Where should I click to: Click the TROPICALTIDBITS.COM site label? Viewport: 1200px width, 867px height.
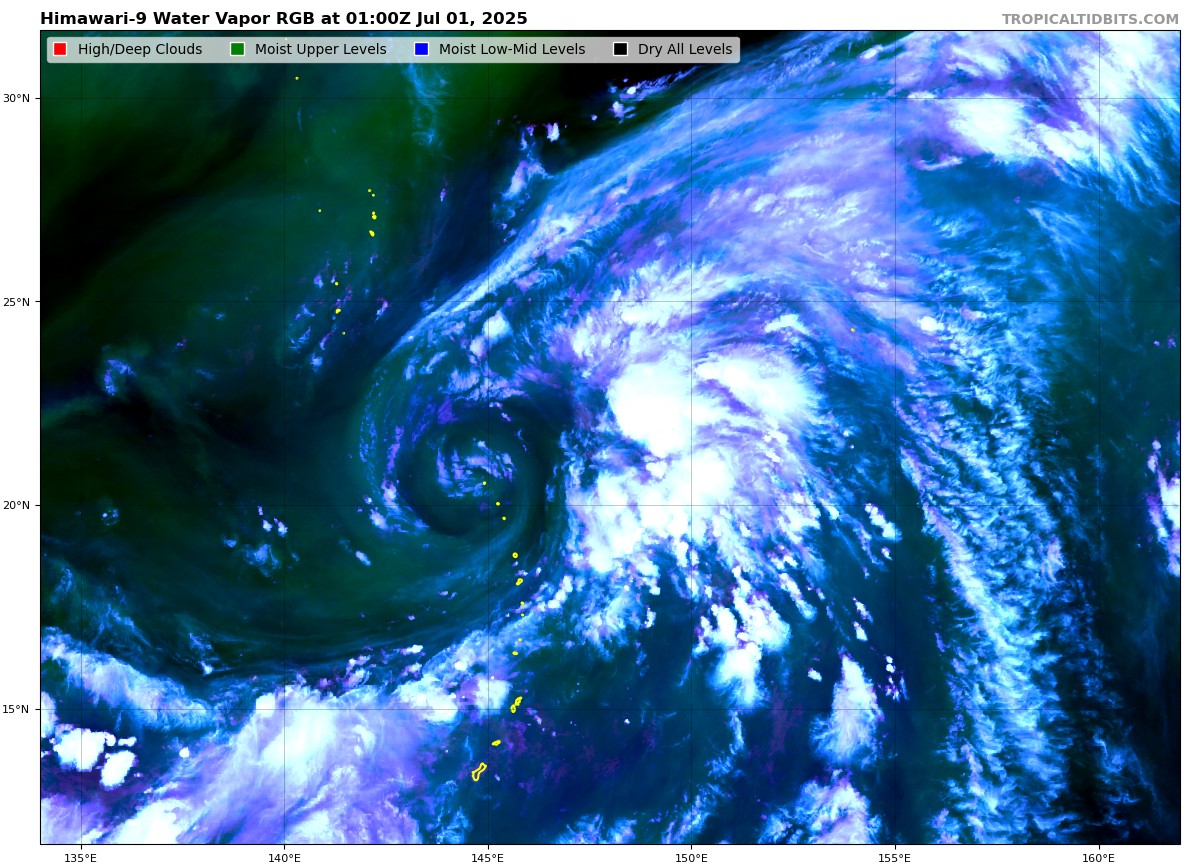[1090, 19]
